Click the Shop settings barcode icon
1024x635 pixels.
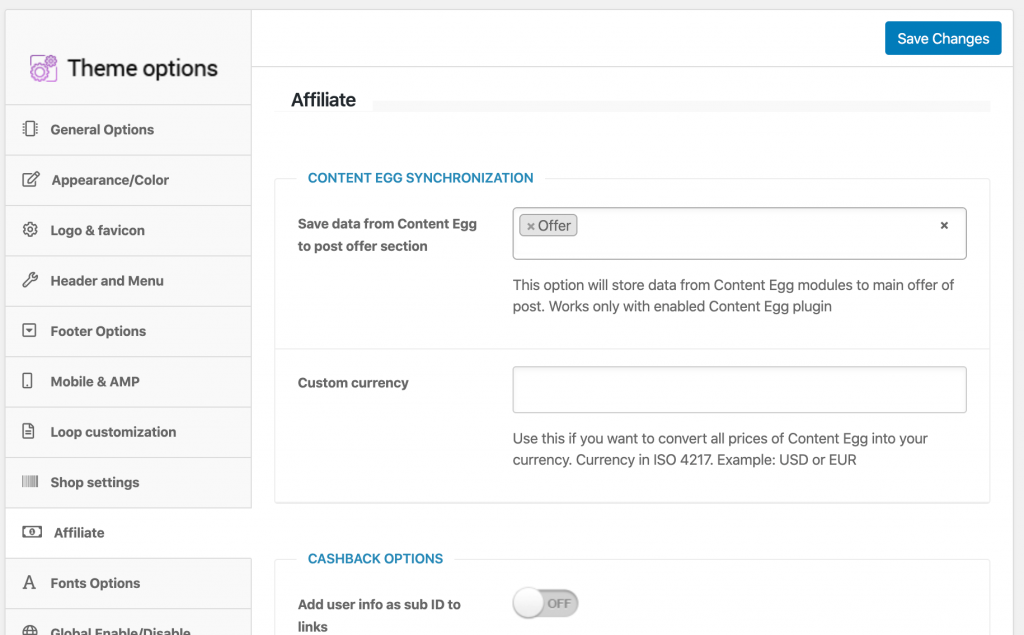(x=30, y=482)
